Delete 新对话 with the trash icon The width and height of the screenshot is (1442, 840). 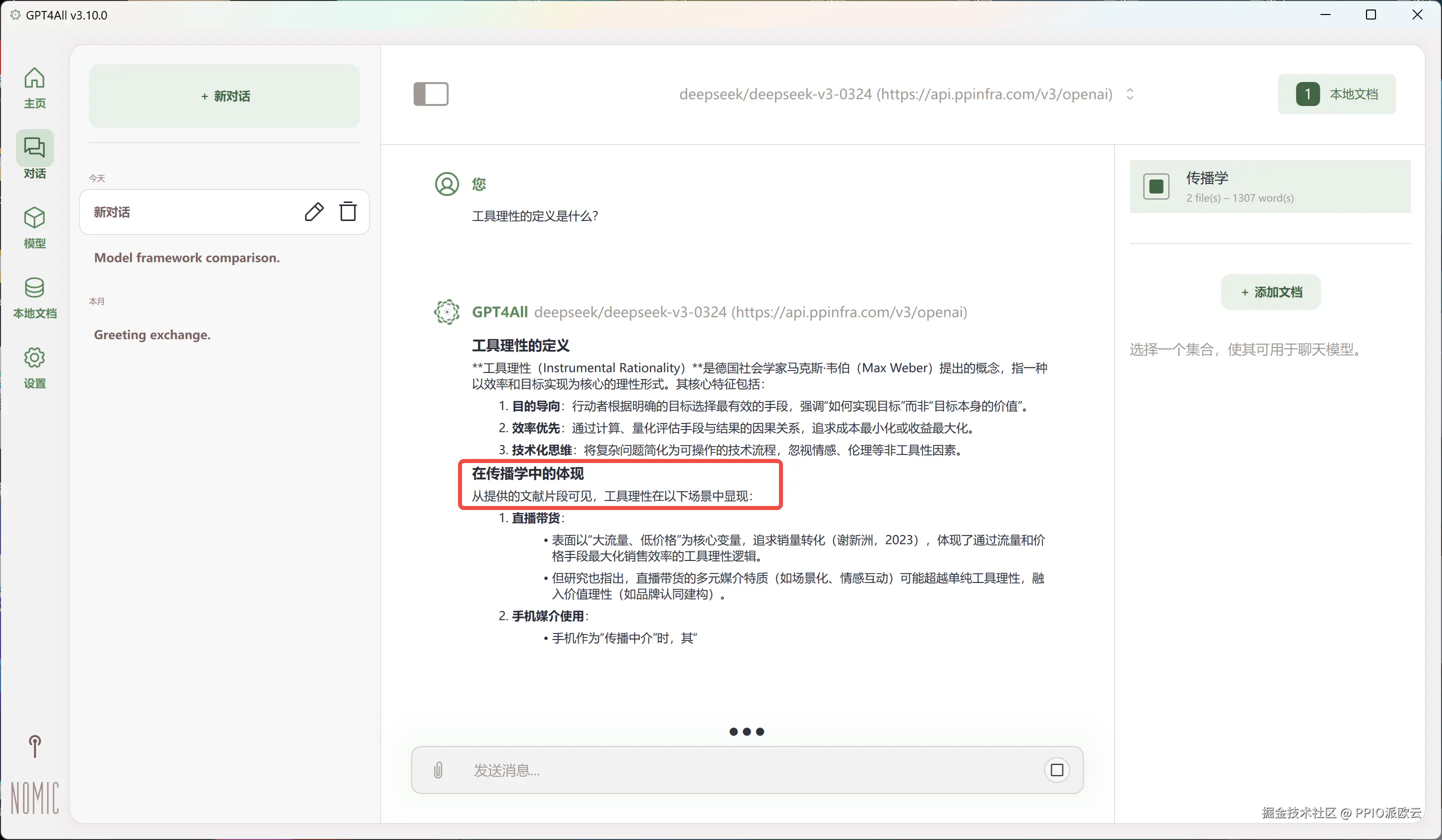tap(348, 211)
